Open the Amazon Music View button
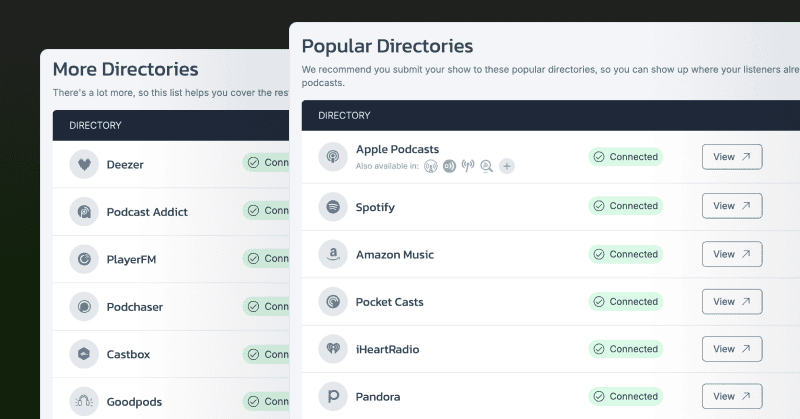800x419 pixels. coord(732,254)
